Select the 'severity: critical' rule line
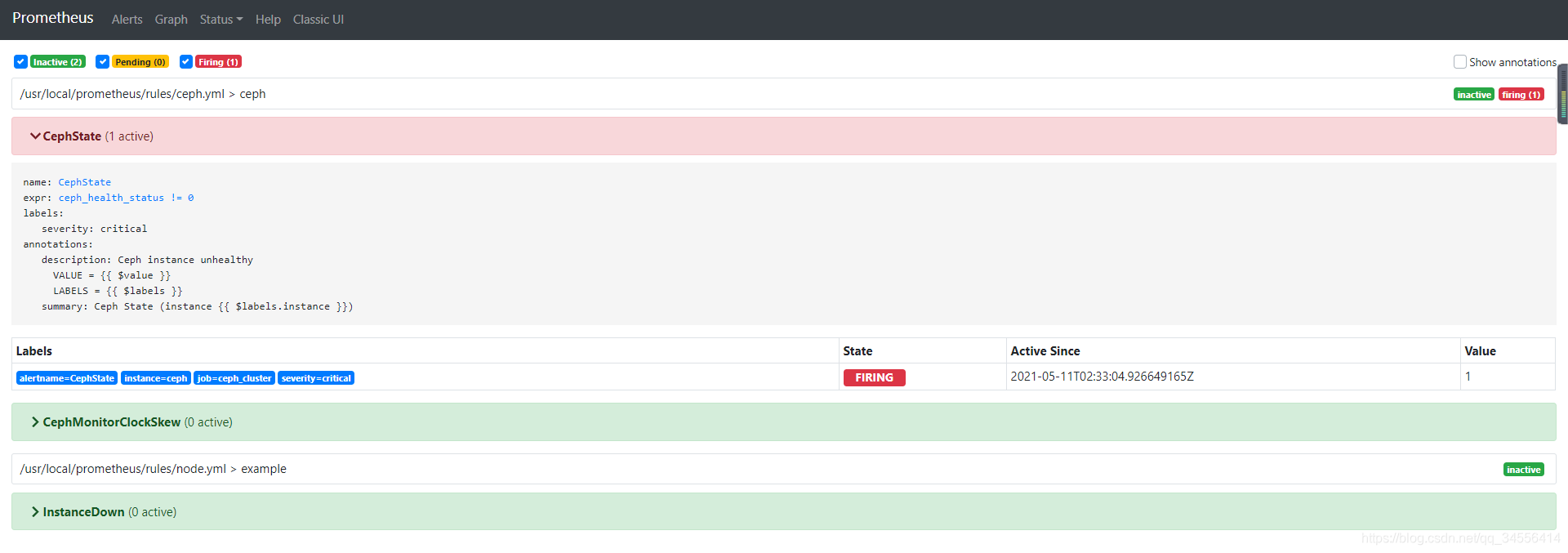The height and width of the screenshot is (553, 1568). coord(95,229)
